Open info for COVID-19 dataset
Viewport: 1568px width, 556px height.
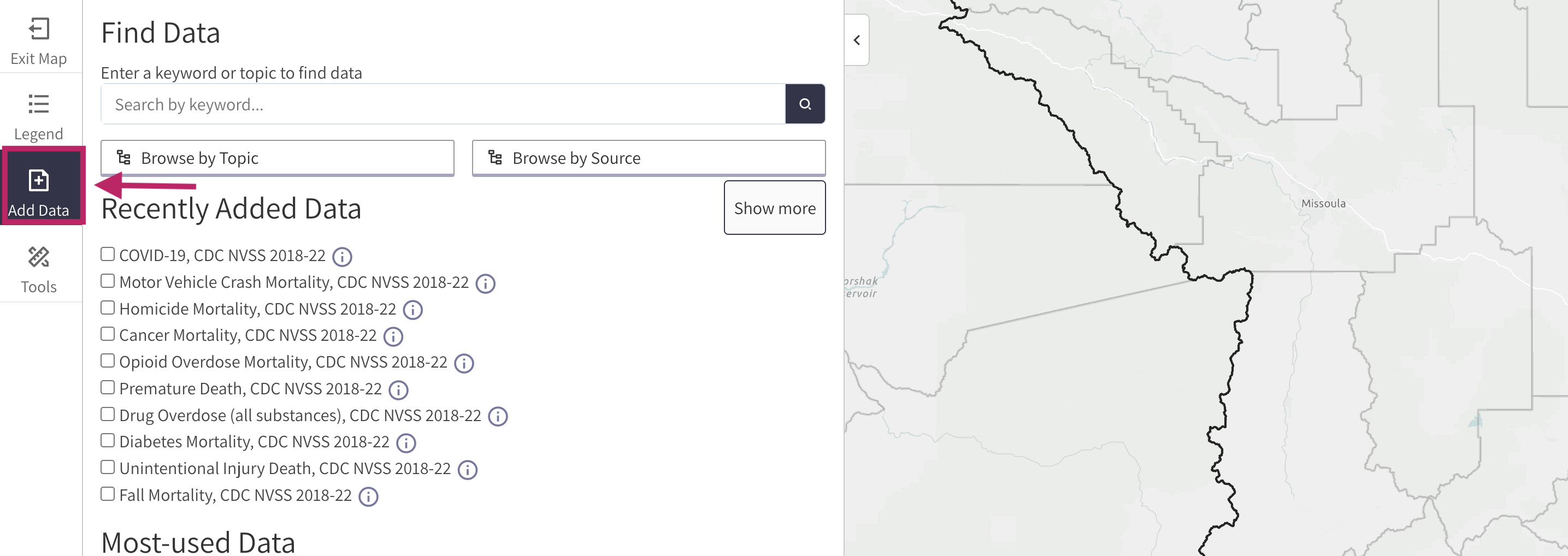pyautogui.click(x=342, y=257)
